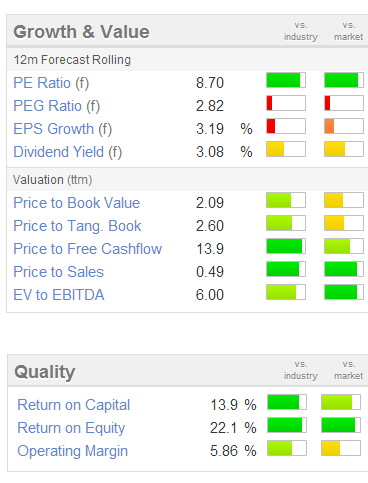Open the Return on Equity link

pos(71,428)
